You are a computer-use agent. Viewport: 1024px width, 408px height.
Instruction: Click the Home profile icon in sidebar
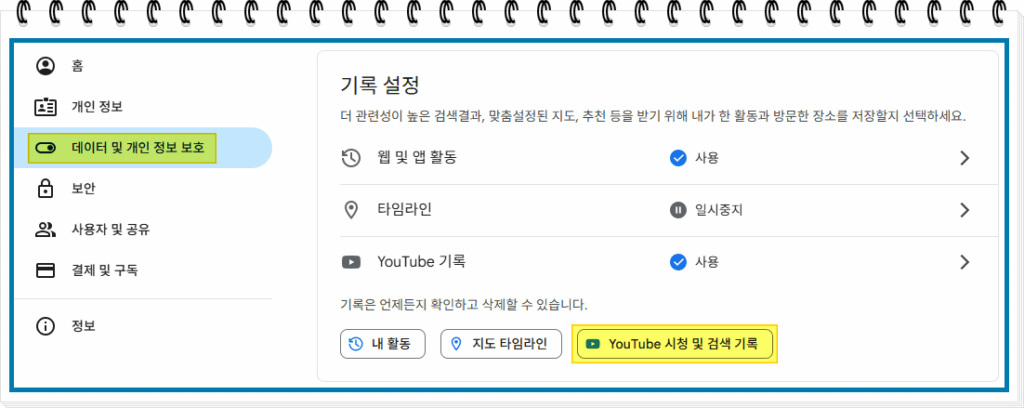[x=45, y=66]
